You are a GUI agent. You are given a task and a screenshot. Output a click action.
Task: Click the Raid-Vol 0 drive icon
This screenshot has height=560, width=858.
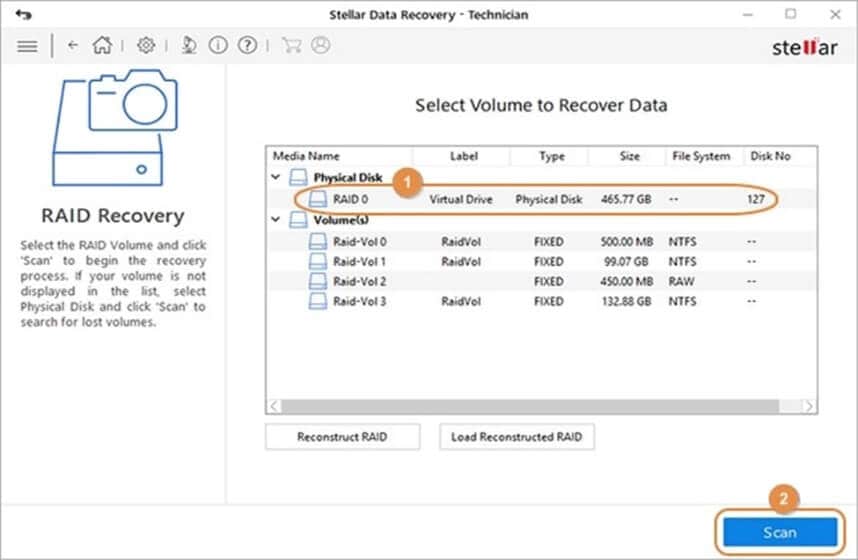point(318,241)
